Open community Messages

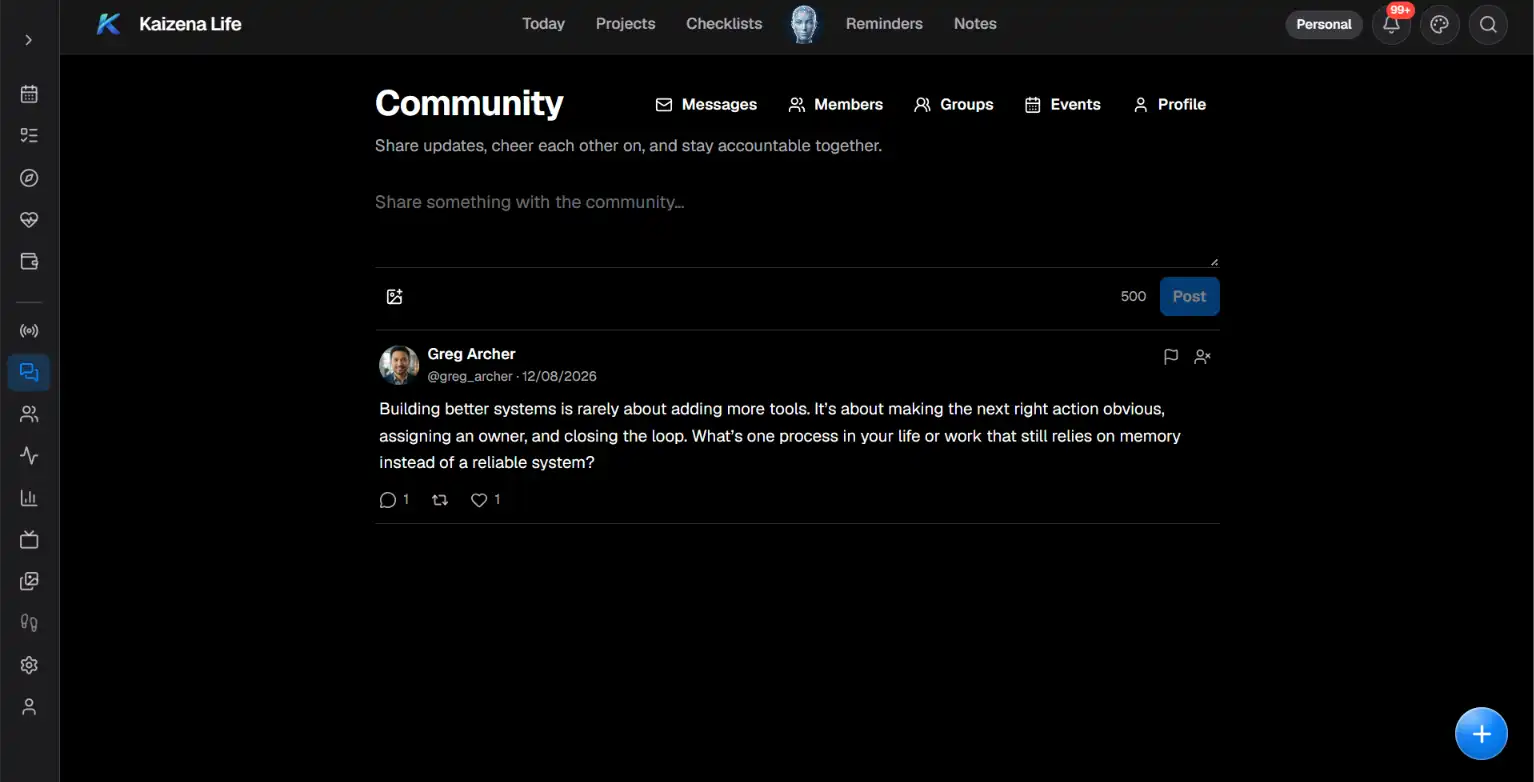[706, 104]
